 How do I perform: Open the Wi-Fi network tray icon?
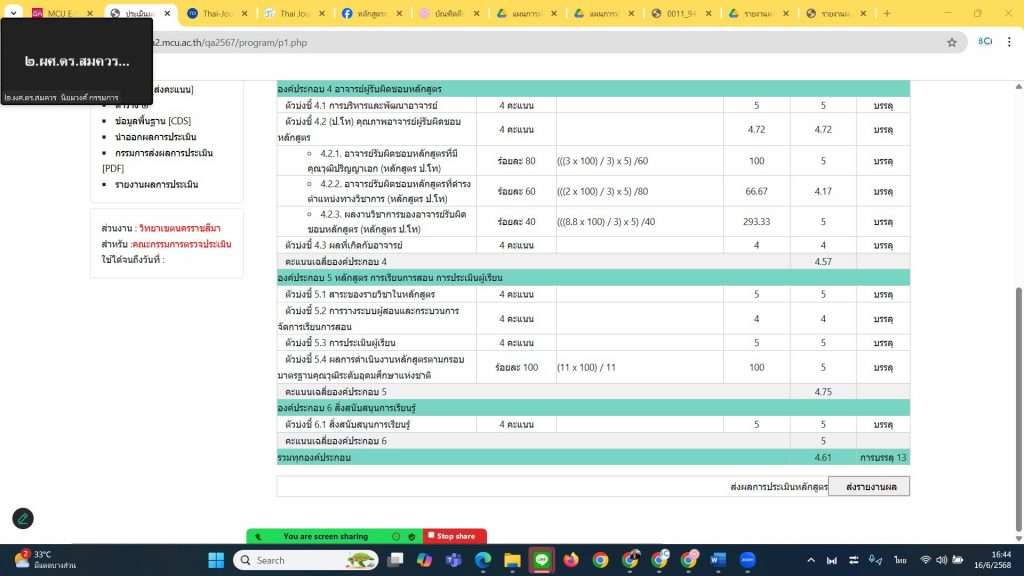pyautogui.click(x=925, y=560)
